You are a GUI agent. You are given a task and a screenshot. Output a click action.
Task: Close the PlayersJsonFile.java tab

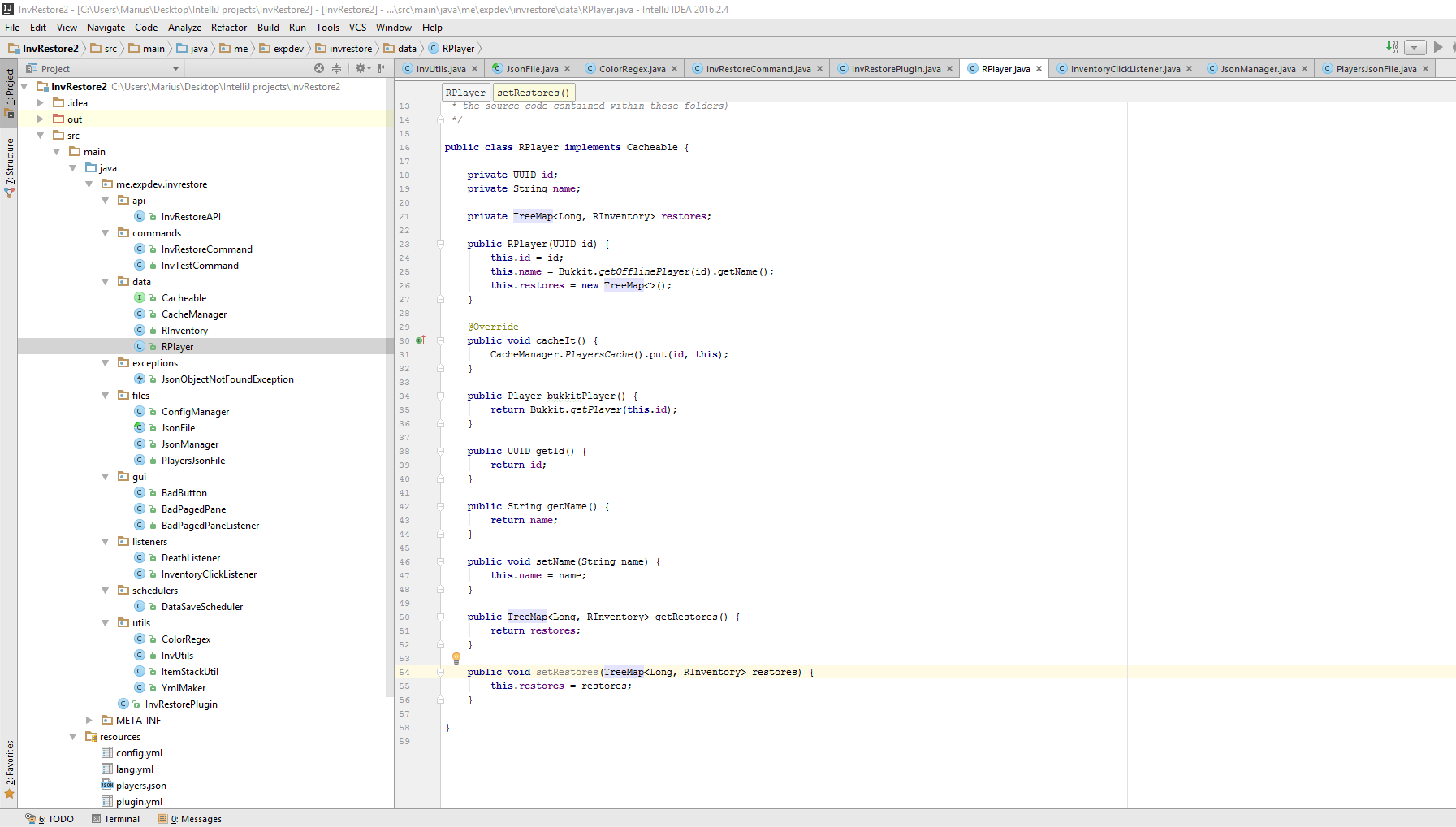coord(1425,68)
